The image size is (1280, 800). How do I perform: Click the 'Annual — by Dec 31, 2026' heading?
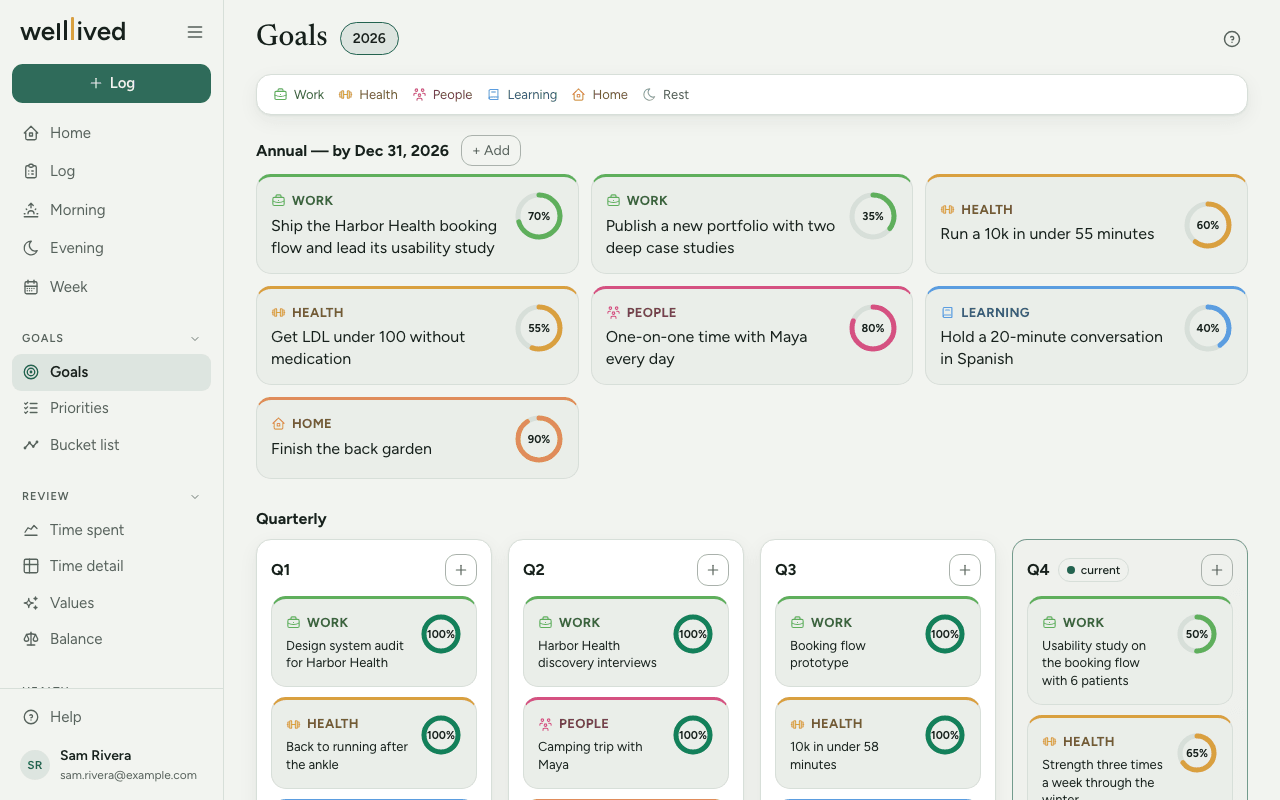coord(352,151)
